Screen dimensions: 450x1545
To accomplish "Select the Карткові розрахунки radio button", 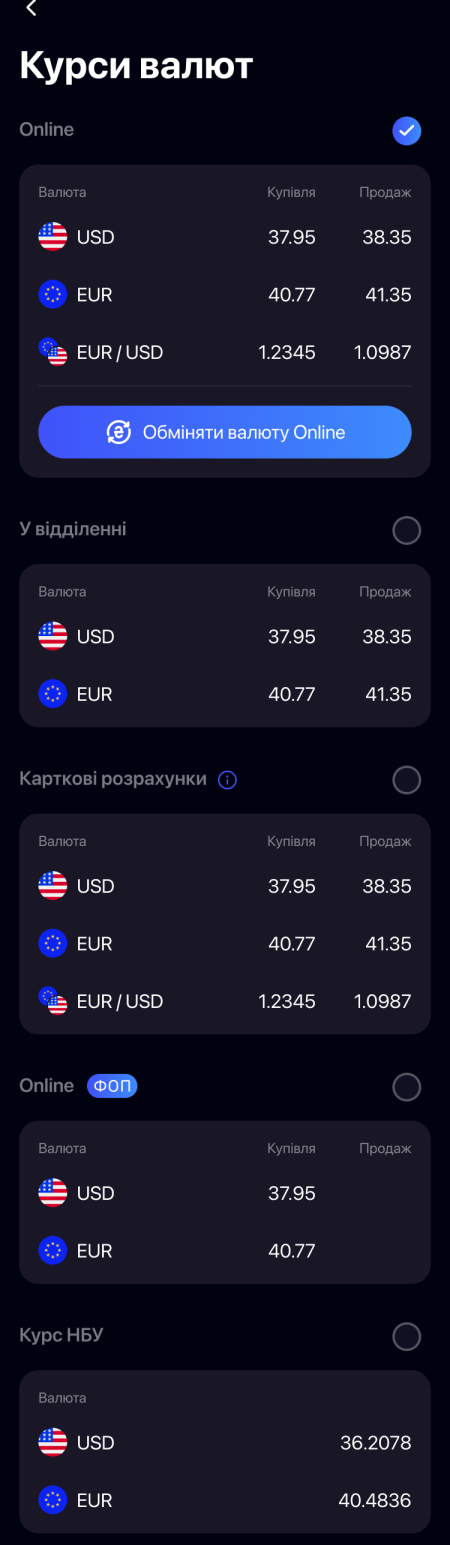I will [x=407, y=780].
